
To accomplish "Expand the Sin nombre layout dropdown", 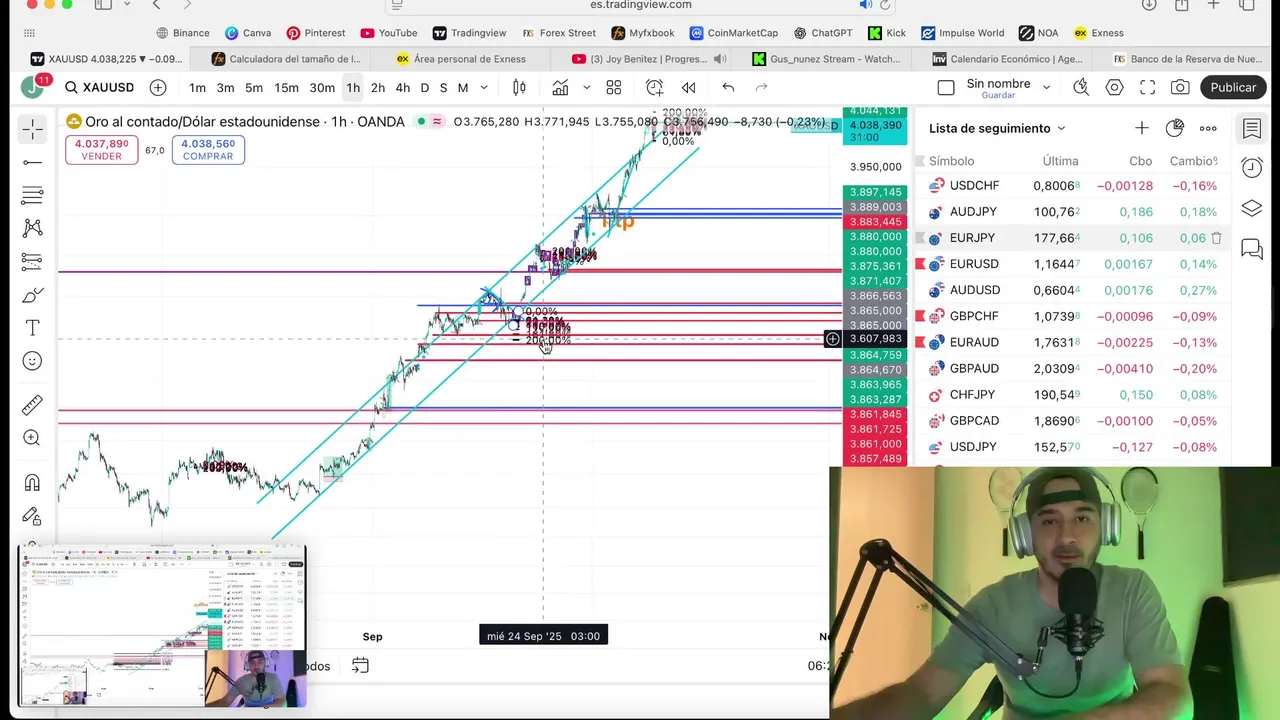I will pos(1046,88).
